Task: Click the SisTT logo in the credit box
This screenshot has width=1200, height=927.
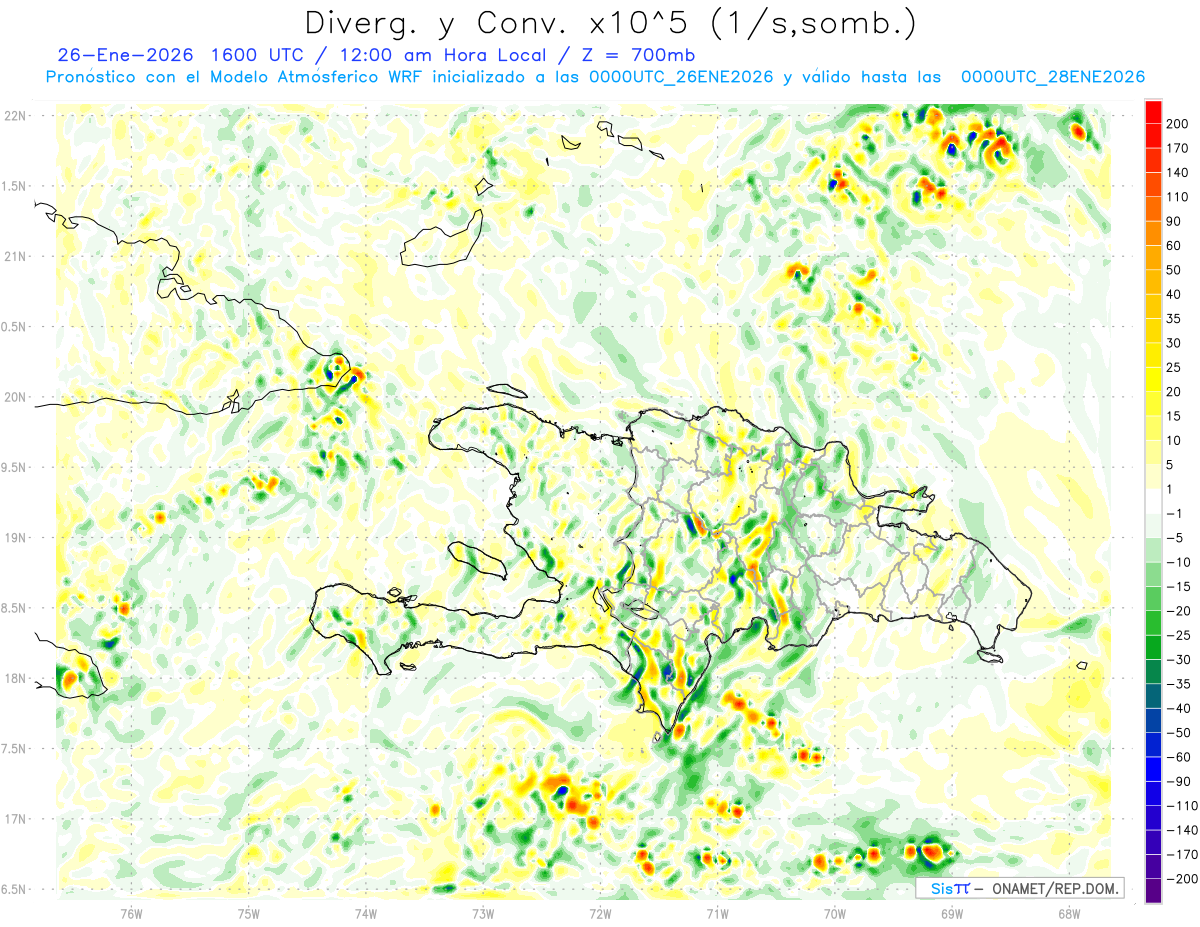Action: (949, 888)
